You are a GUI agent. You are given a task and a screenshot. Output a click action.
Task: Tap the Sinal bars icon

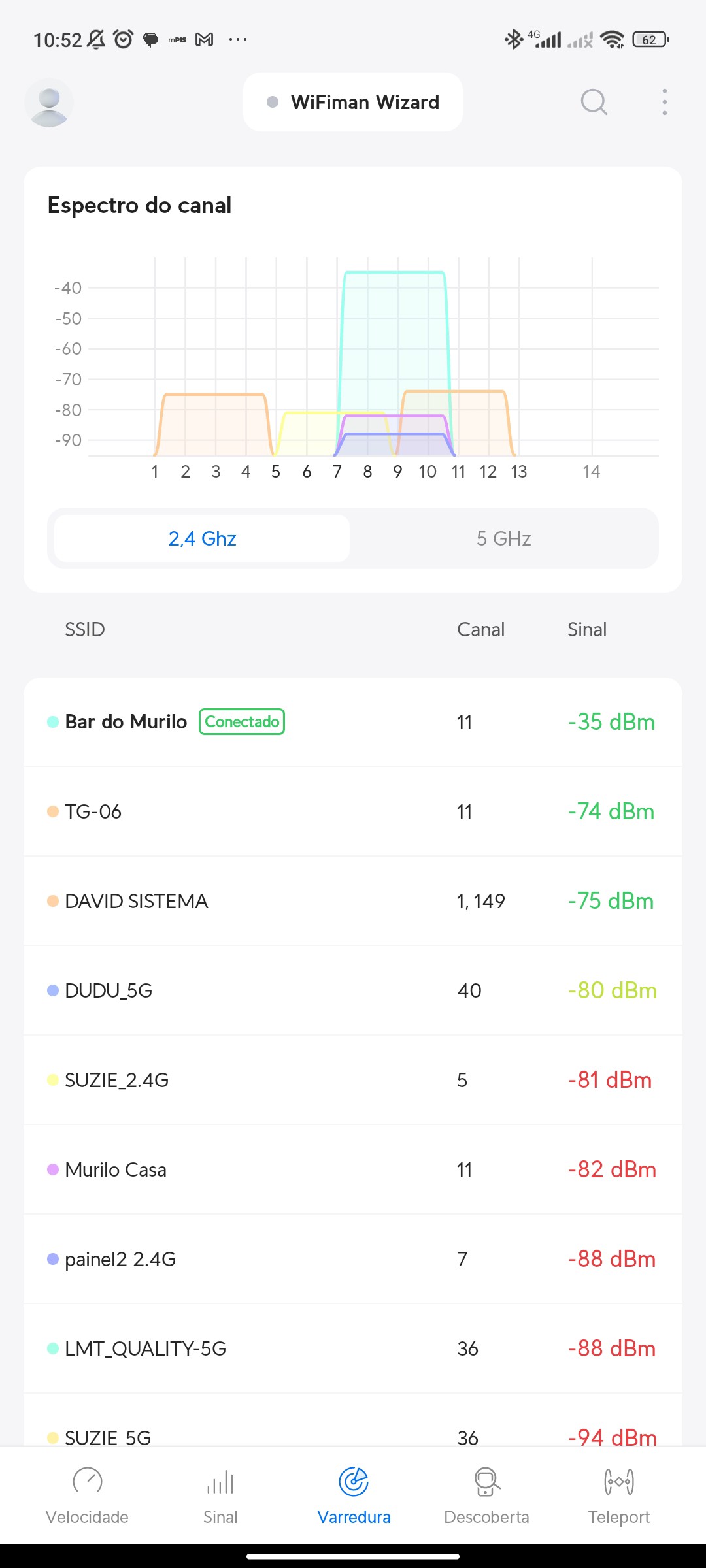click(x=220, y=1481)
